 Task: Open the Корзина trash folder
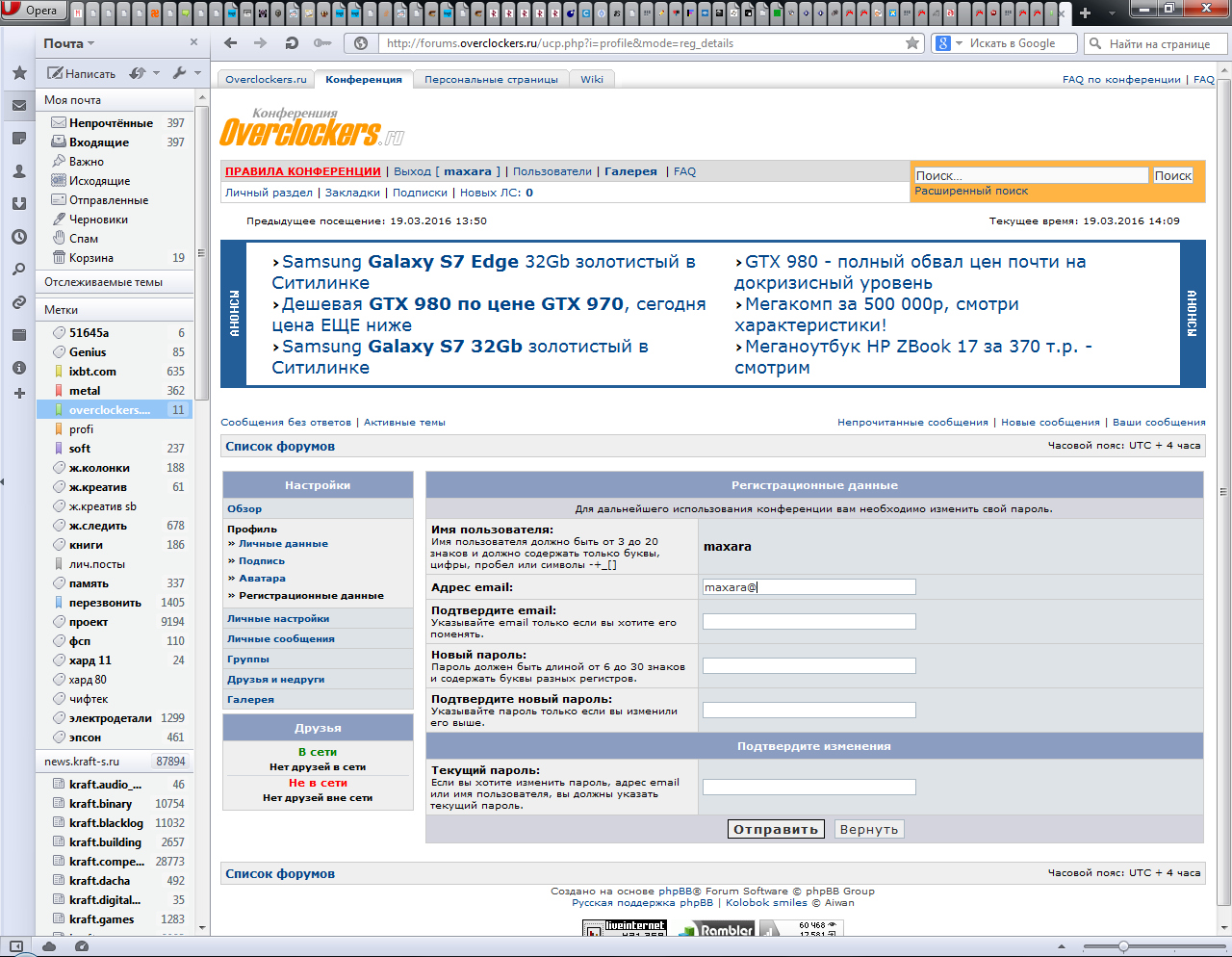[x=115, y=258]
